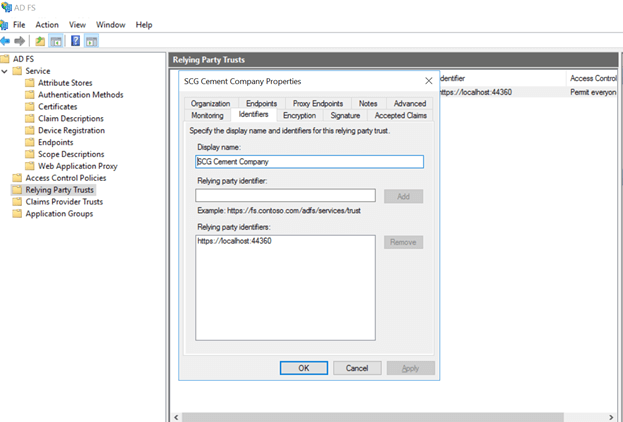Click the Access Control column header

(594, 78)
